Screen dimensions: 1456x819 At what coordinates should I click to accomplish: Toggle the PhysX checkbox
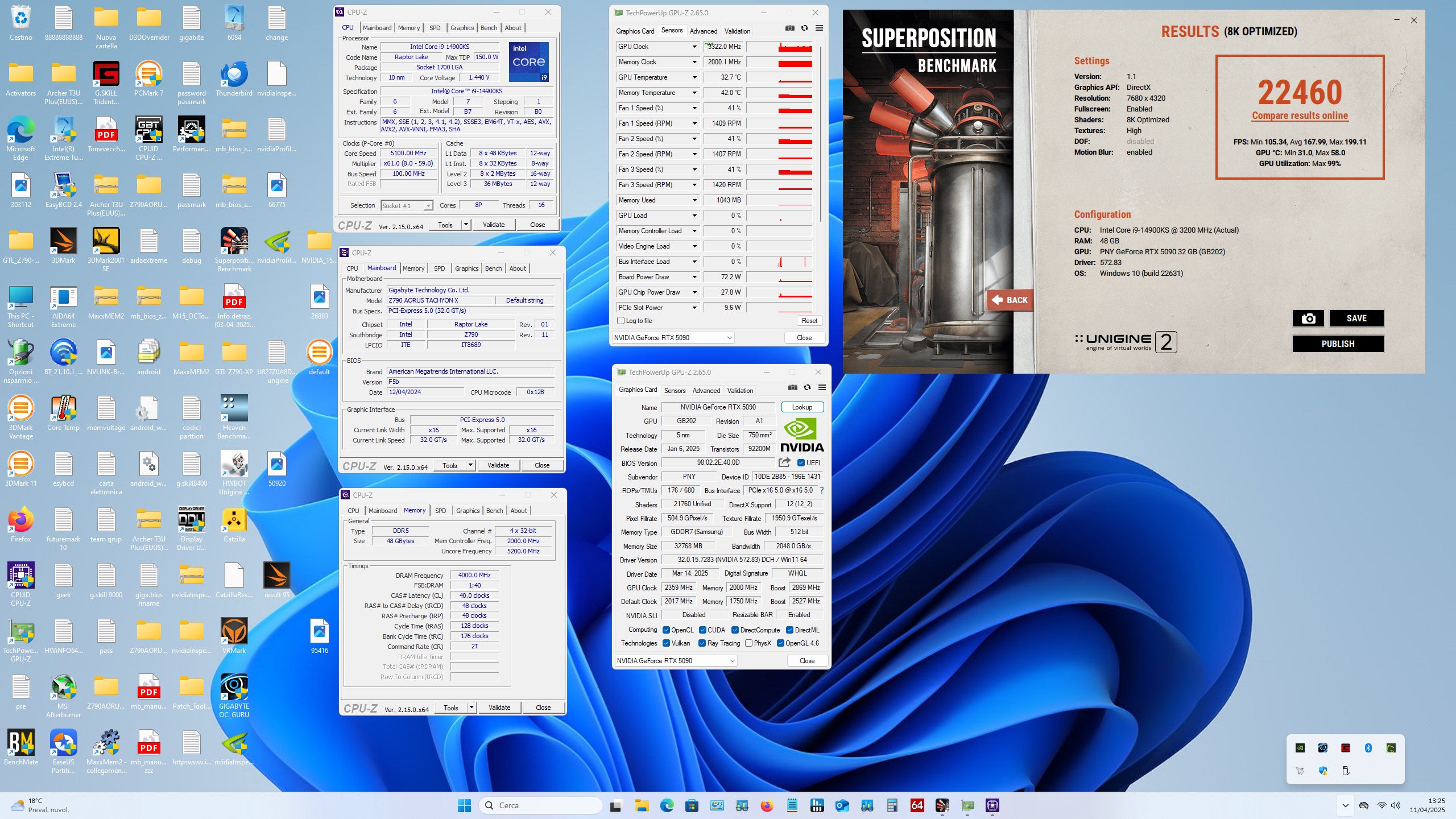point(749,643)
